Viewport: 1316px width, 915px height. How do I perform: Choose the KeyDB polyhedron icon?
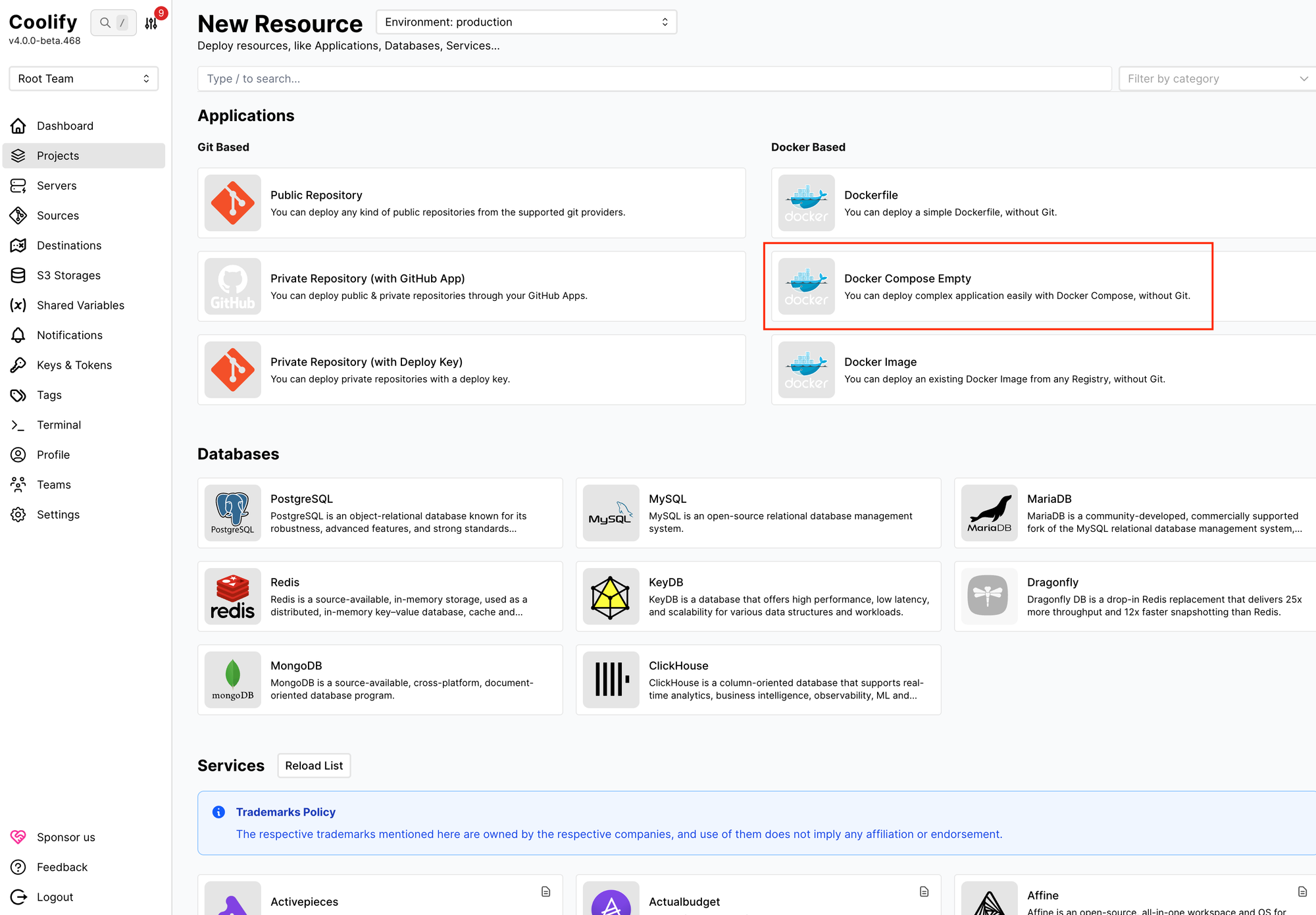click(x=611, y=596)
